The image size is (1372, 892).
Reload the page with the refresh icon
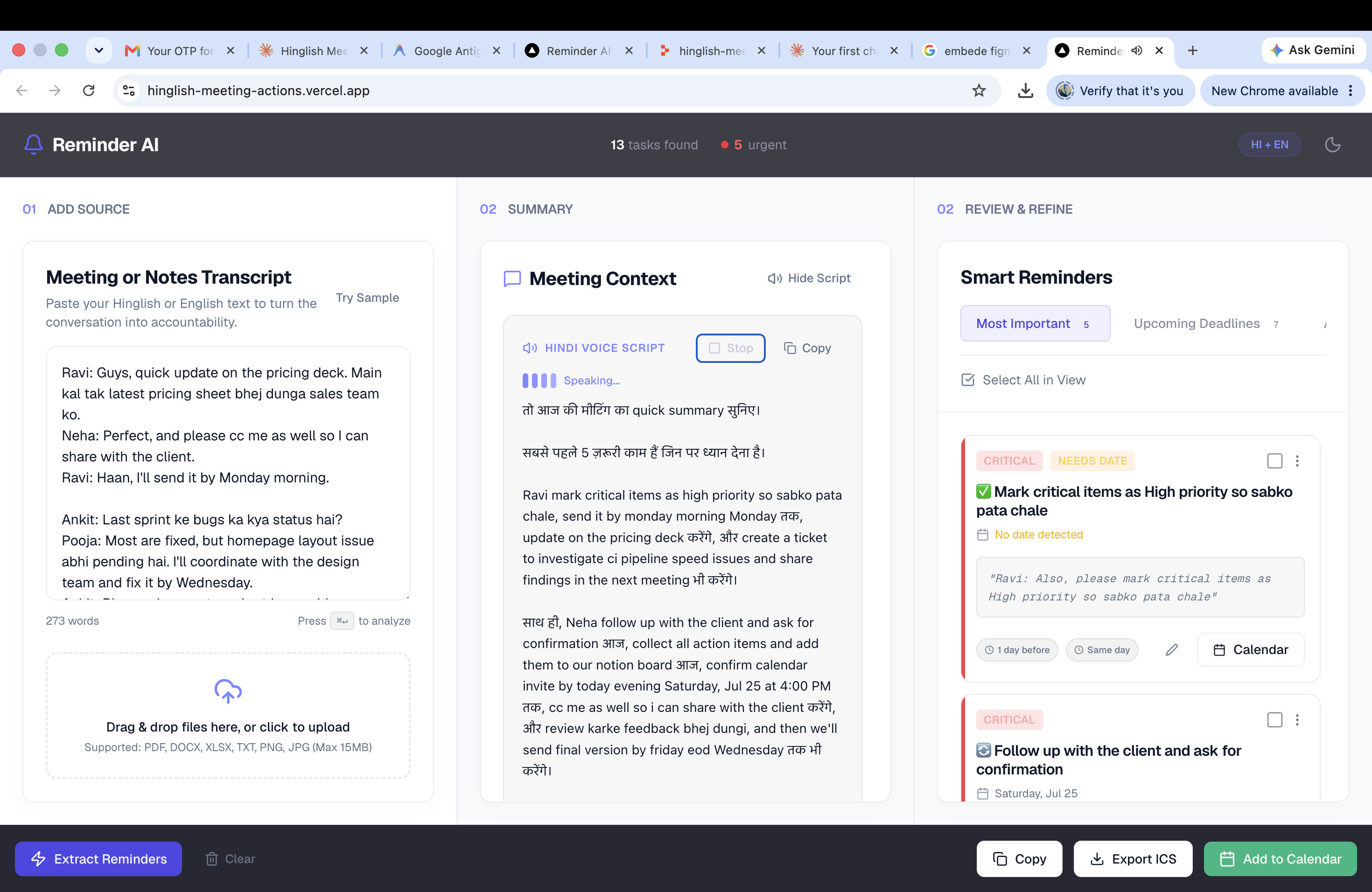pos(89,91)
